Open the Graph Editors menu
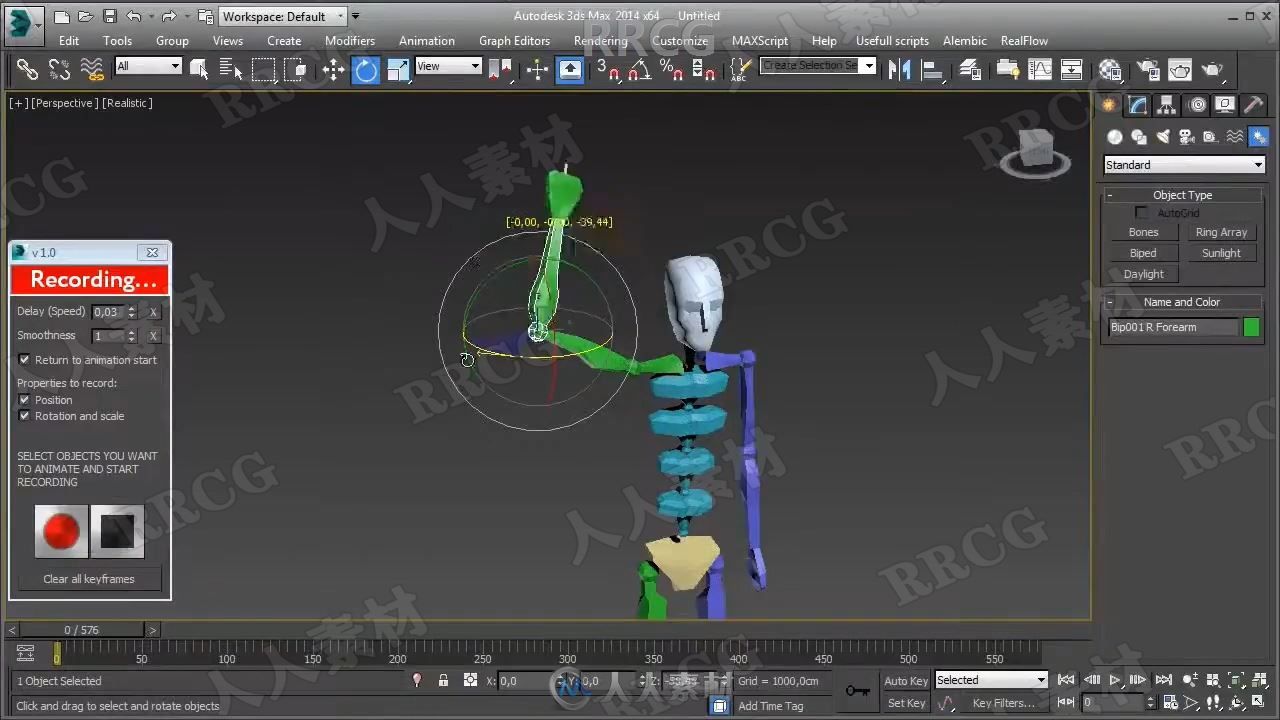Screen dimensions: 1280x720 [x=514, y=41]
